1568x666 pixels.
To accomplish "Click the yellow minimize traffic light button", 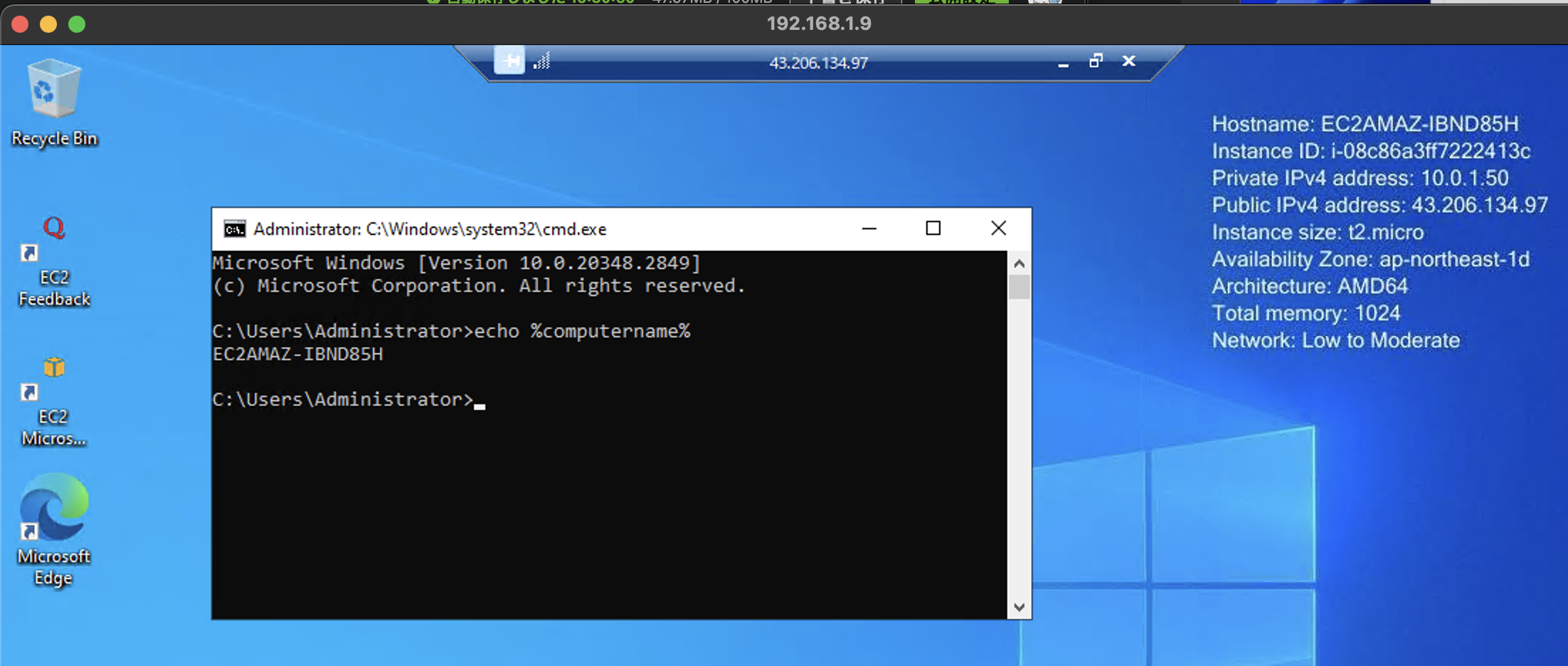I will 47,23.
